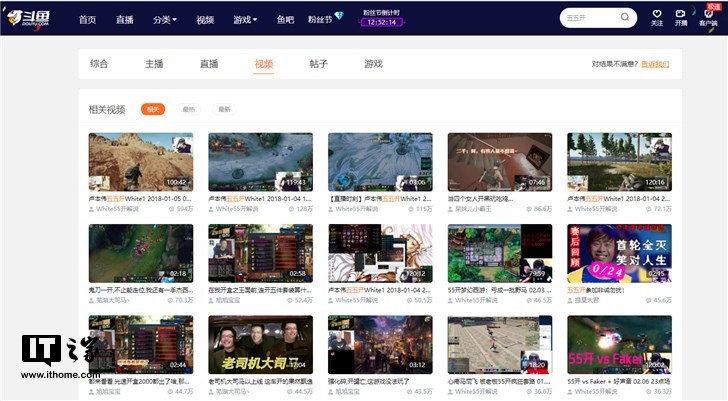Click the fan festival countdown timer 12:52:14
The image size is (728, 401).
pyautogui.click(x=382, y=22)
